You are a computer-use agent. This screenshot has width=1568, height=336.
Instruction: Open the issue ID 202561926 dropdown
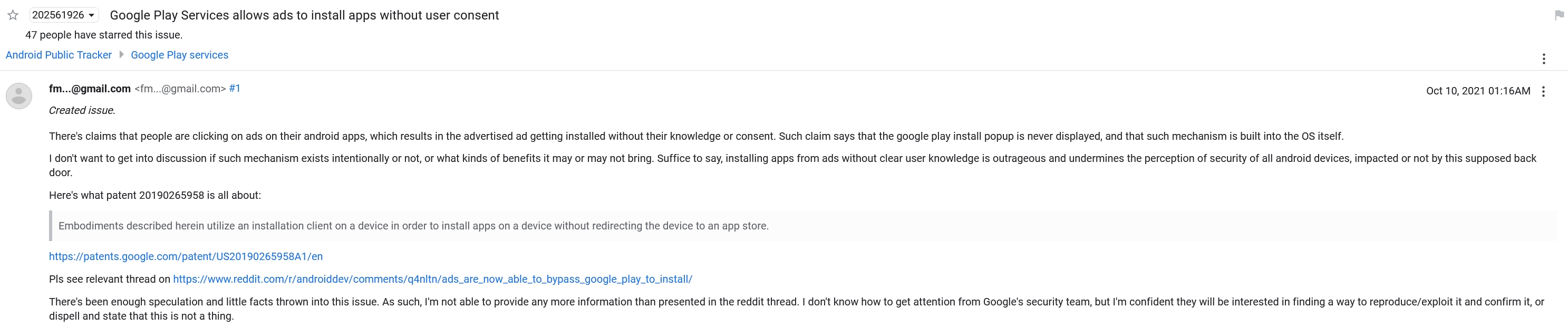click(63, 15)
